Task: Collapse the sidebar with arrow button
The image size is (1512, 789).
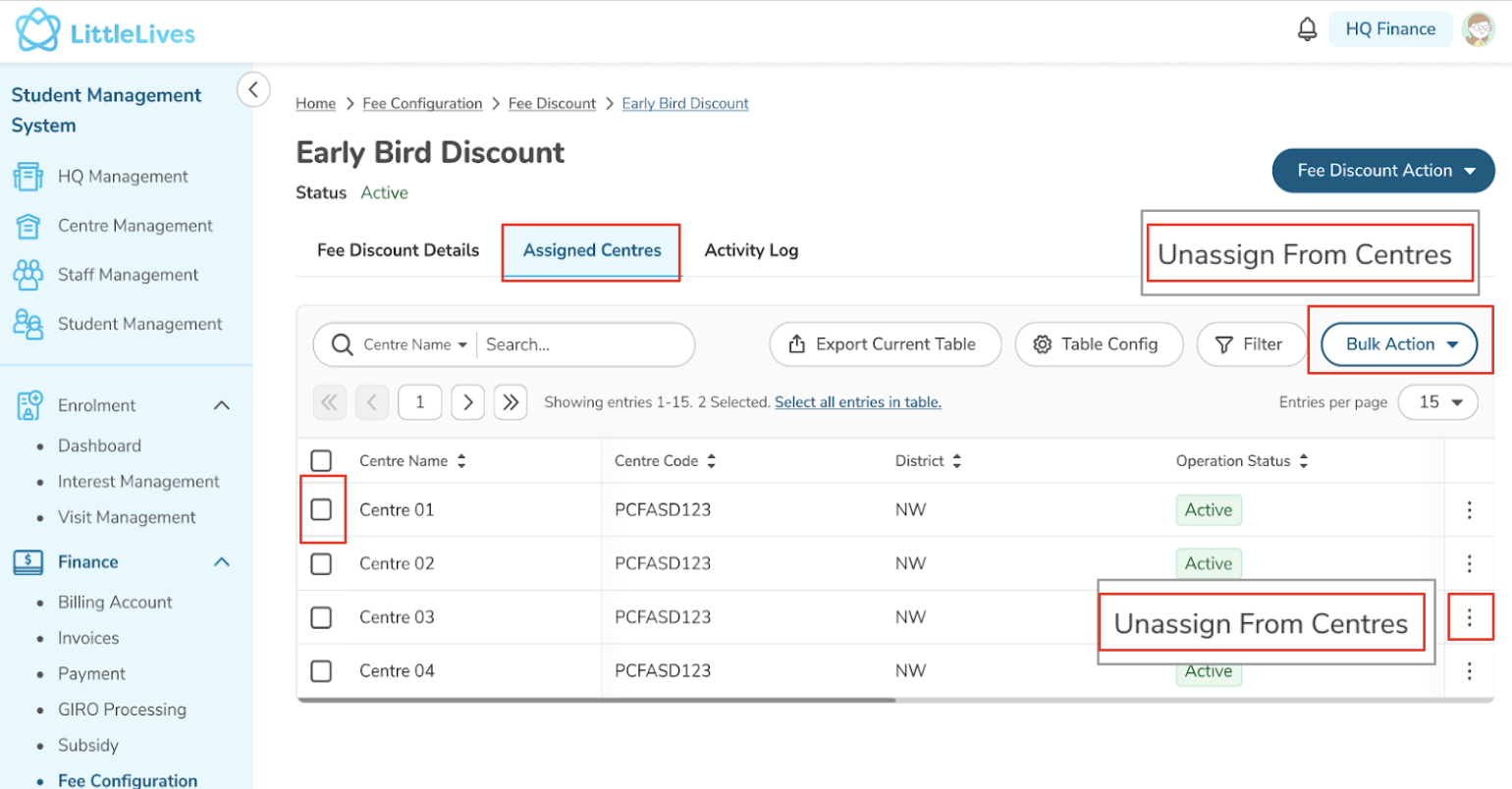Action: coord(253,90)
